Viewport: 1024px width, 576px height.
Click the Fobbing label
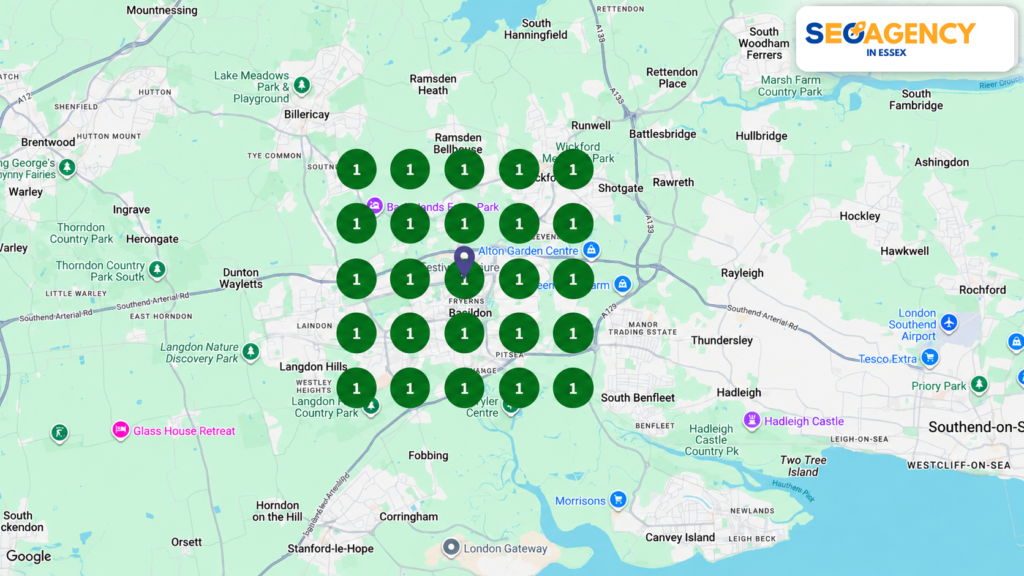pyautogui.click(x=428, y=456)
